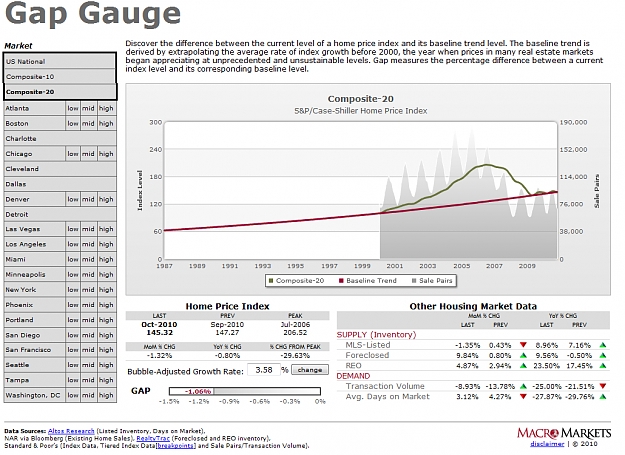Screen dimensions: 625x455
Task: Open the Los Angeles market row
Action: coord(35,244)
